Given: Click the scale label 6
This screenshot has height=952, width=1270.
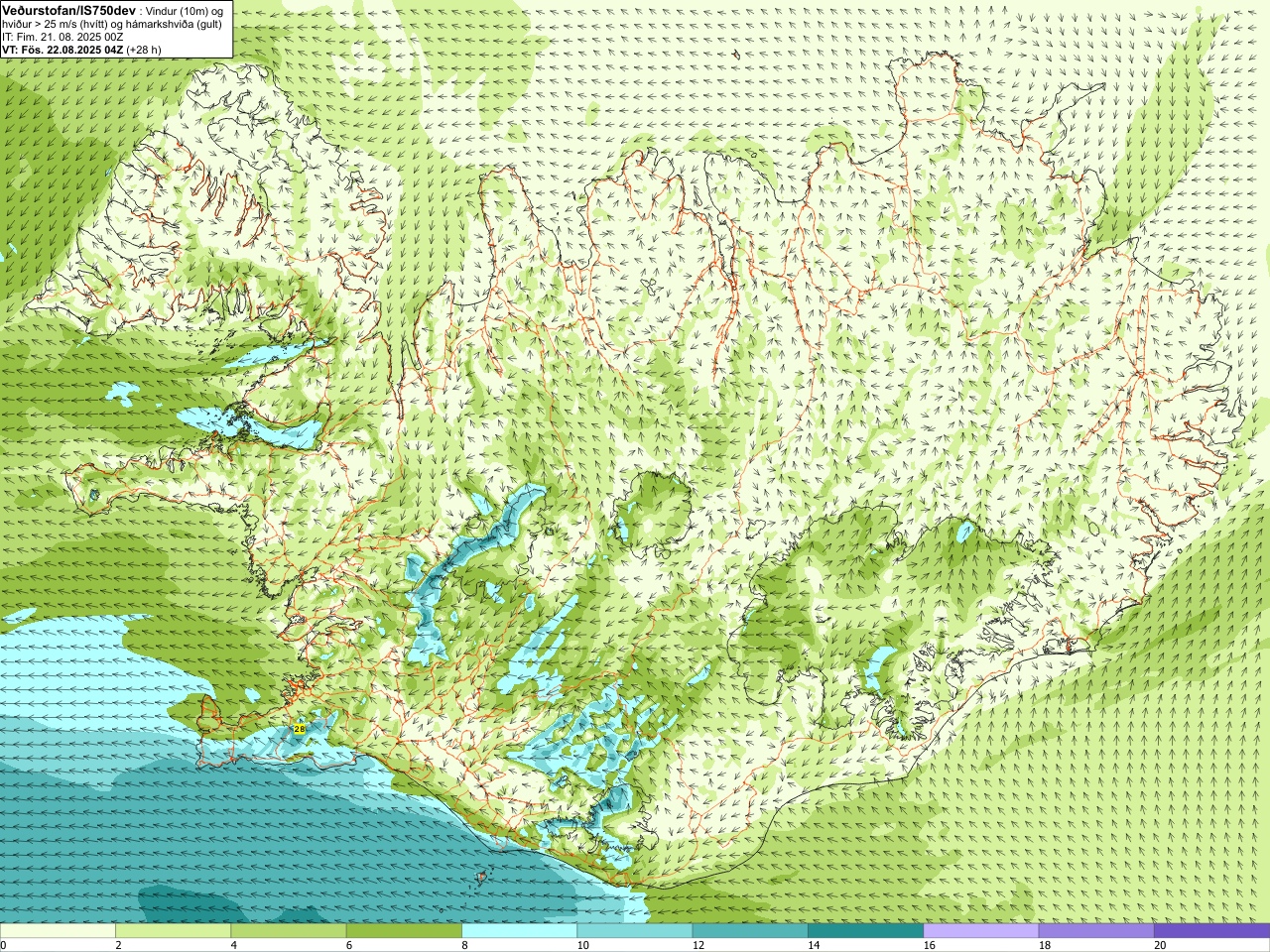Looking at the screenshot, I should point(348,945).
